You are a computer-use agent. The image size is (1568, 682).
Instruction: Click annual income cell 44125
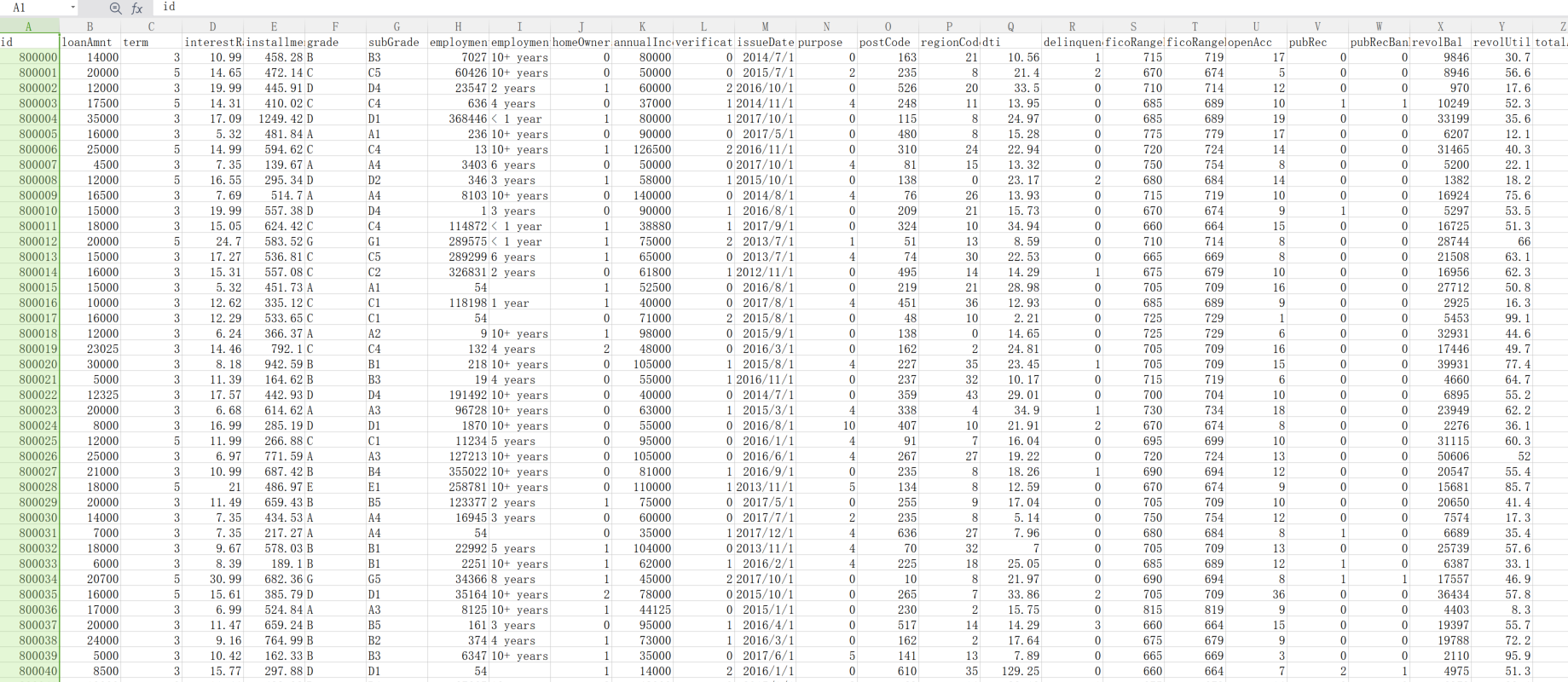[x=642, y=610]
